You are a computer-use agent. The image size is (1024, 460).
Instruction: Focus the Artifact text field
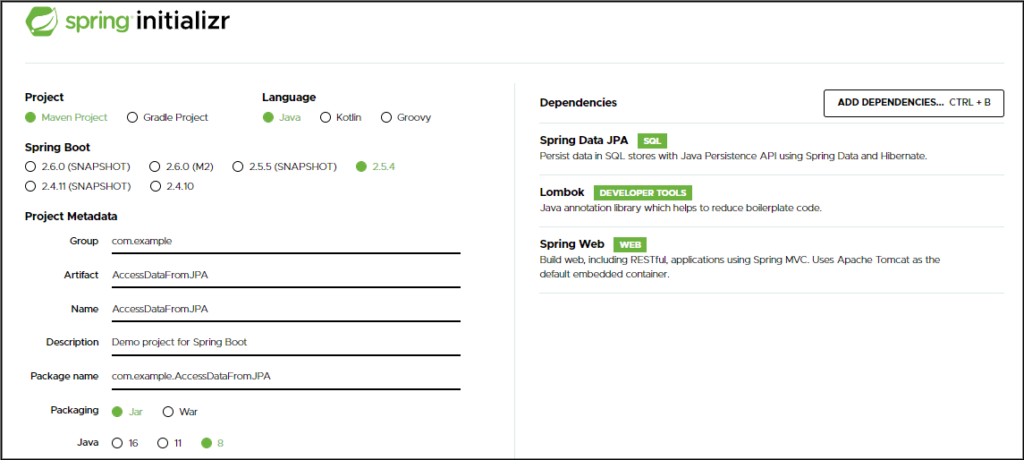pos(286,275)
